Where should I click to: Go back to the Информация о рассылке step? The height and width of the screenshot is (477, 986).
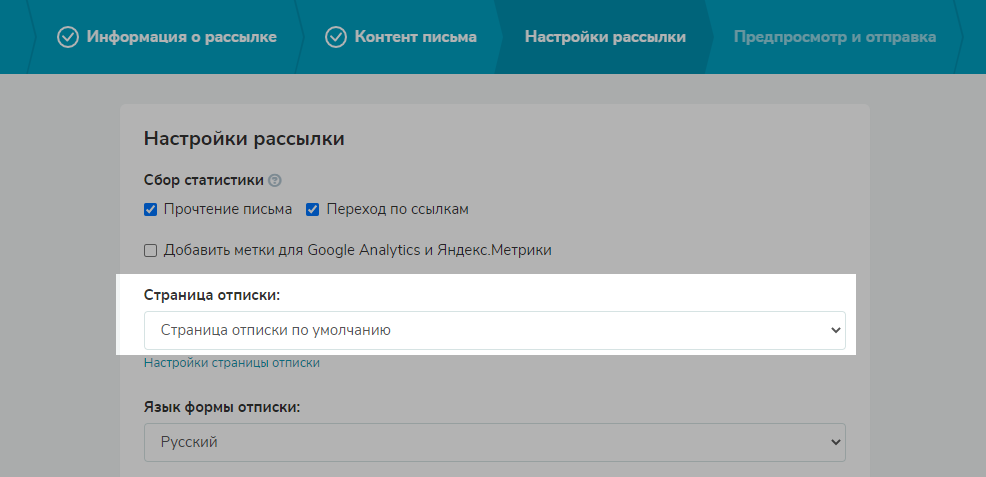click(x=181, y=37)
